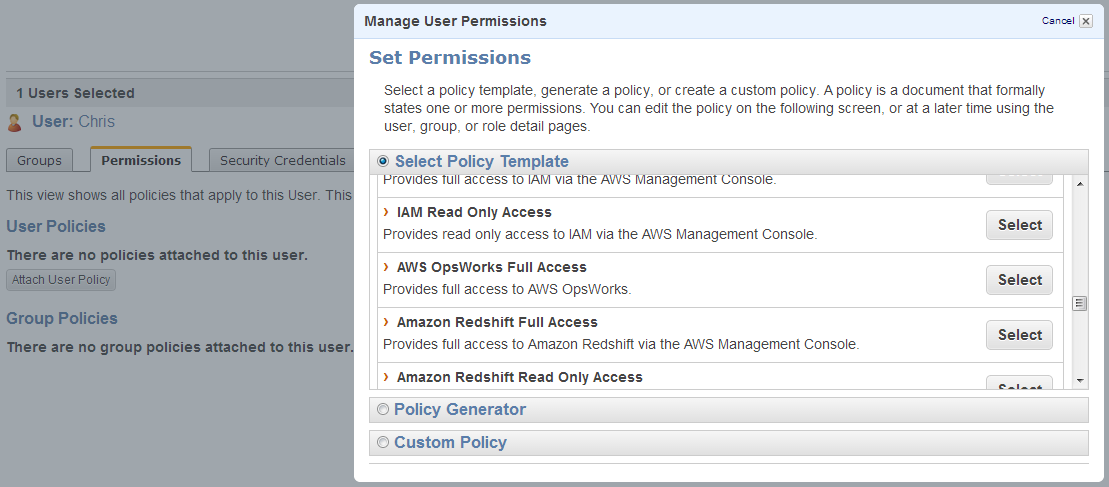Select the IAM Read Only Access policy
This screenshot has height=487, width=1109.
[x=1019, y=225]
